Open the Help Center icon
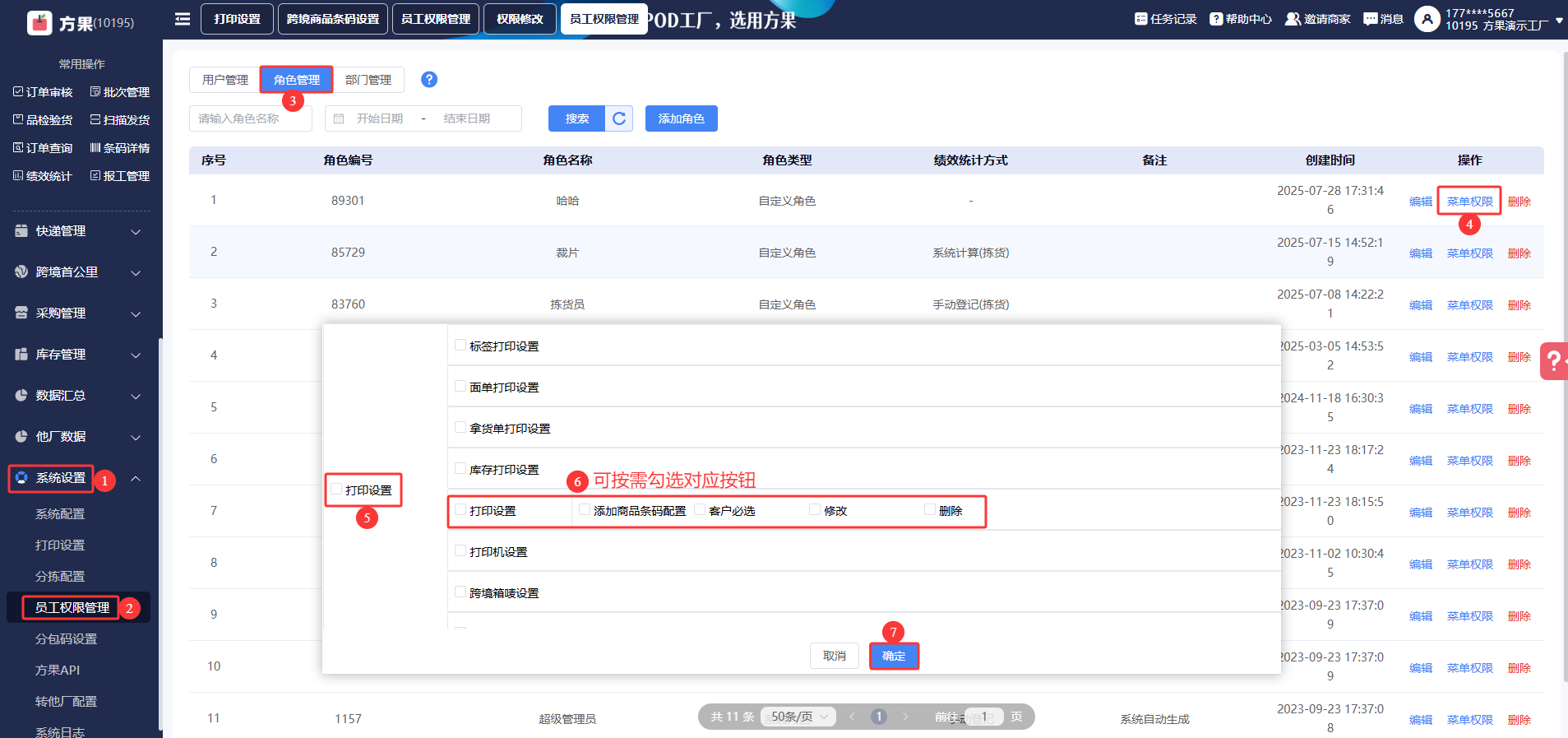Viewport: 1568px width, 738px height. click(x=1216, y=19)
